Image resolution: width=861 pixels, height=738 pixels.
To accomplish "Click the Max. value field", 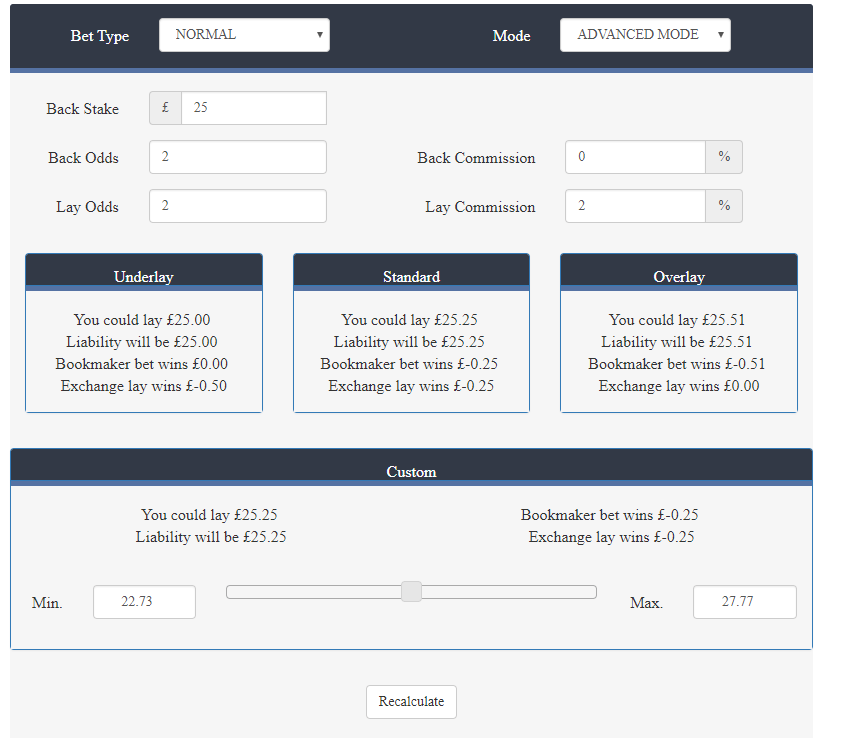I will [x=745, y=602].
